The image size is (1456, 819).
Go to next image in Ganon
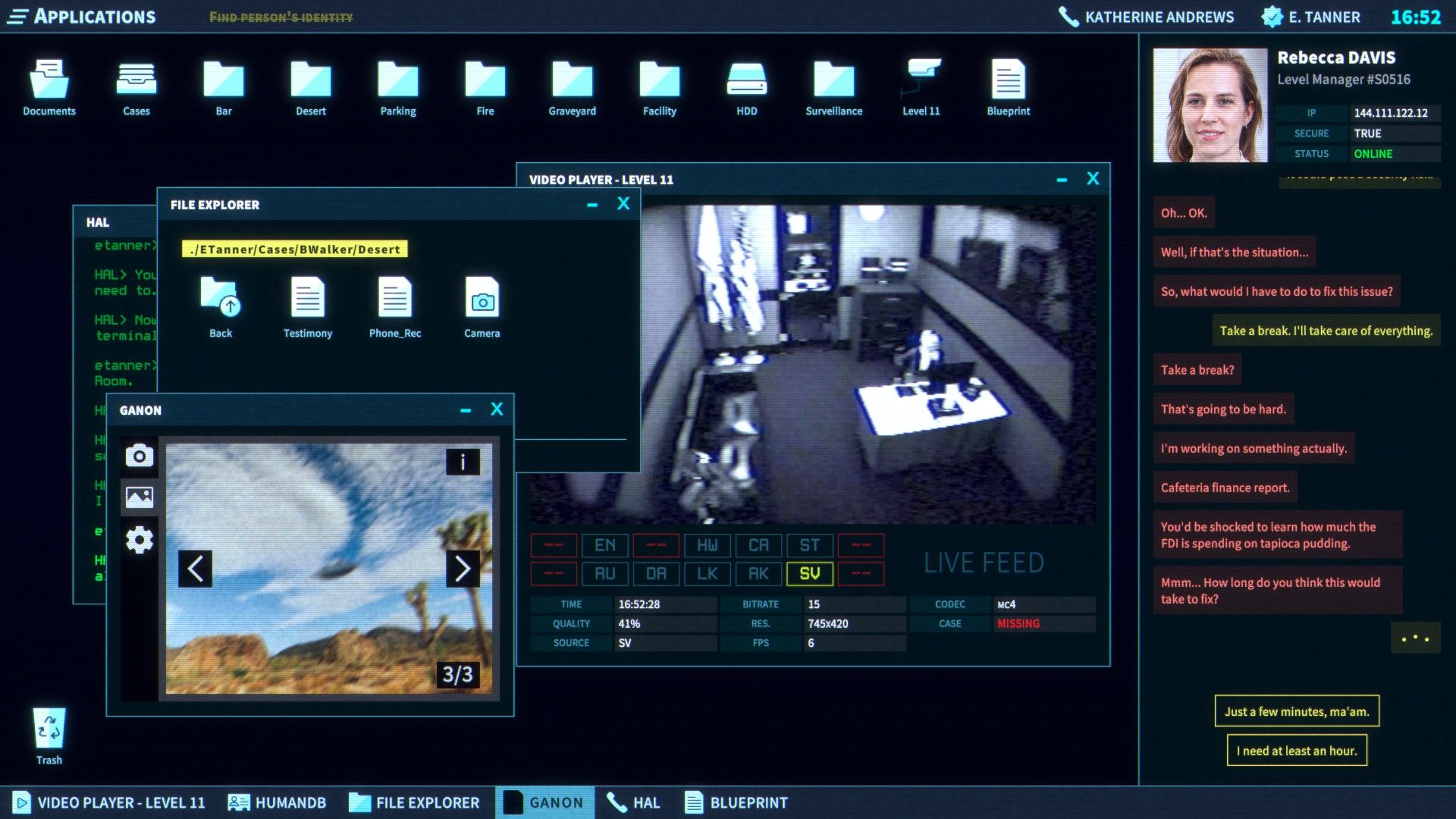(463, 569)
